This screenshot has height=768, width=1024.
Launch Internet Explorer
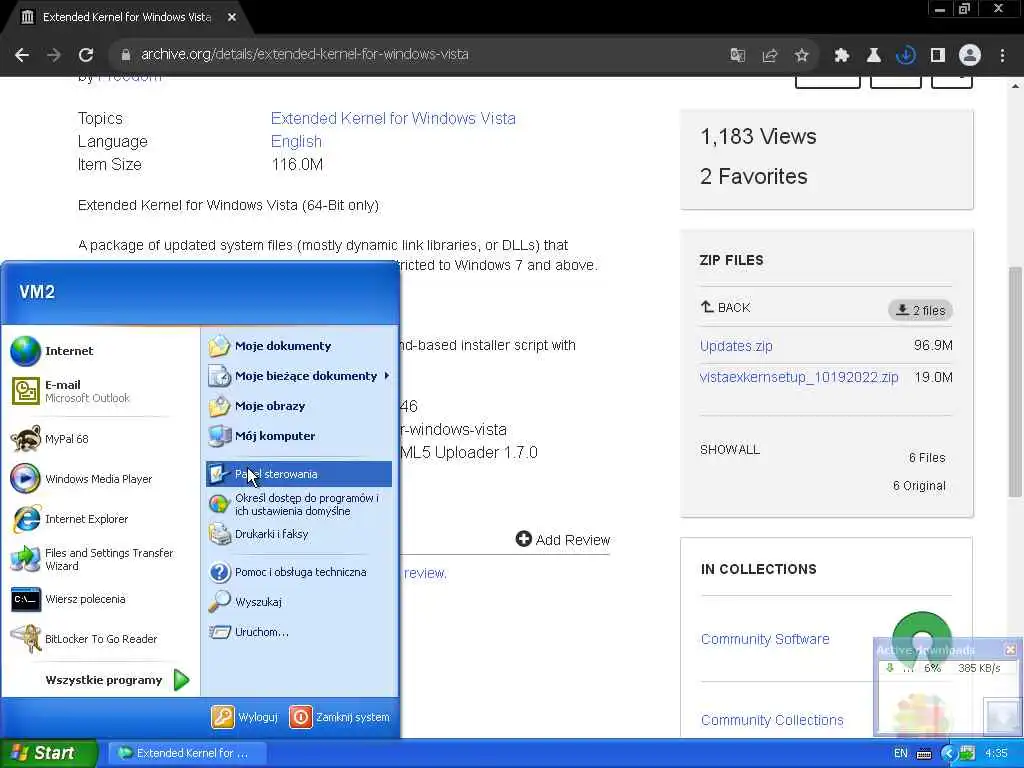(100, 519)
